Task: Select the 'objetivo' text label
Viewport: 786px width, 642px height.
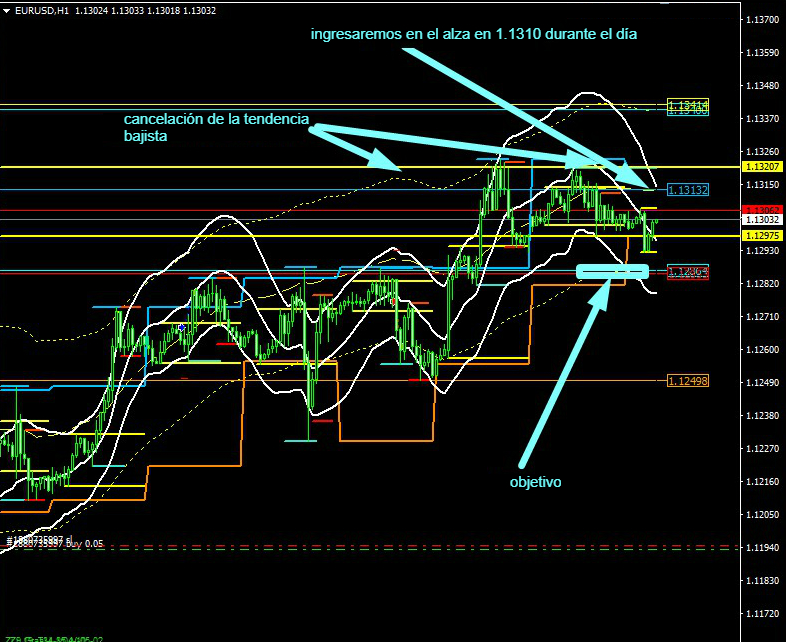Action: pyautogui.click(x=535, y=482)
